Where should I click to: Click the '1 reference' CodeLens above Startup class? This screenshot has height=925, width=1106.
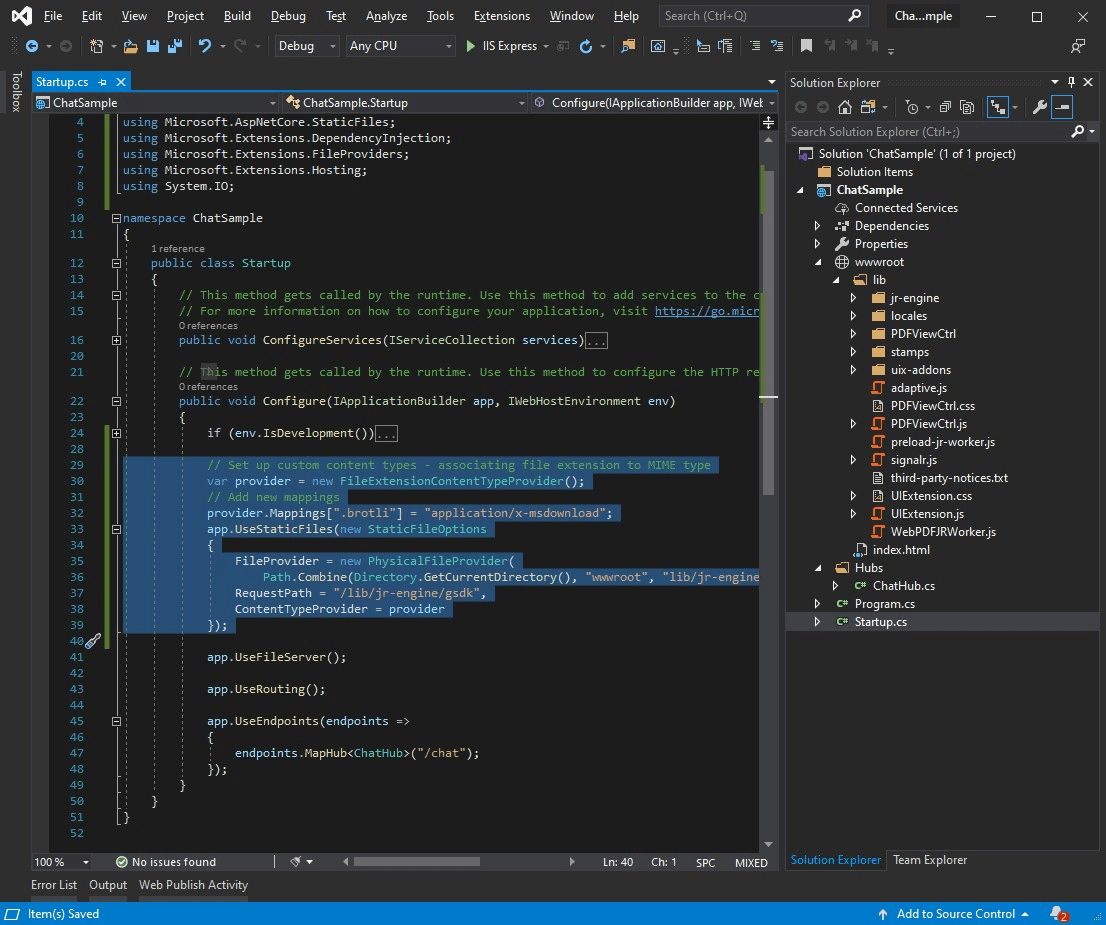pos(178,248)
